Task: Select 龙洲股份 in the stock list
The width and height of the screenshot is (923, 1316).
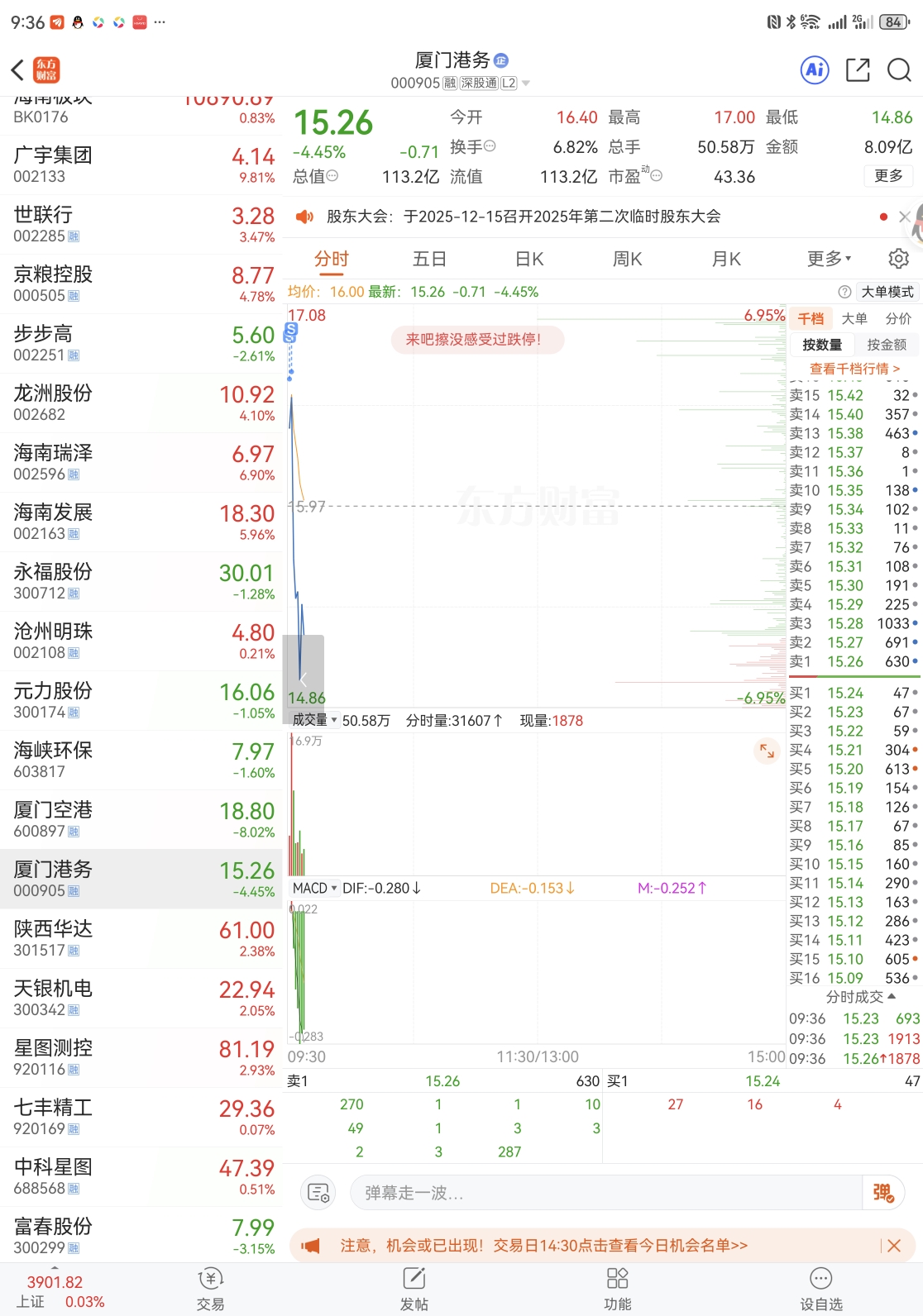Action: tap(141, 403)
